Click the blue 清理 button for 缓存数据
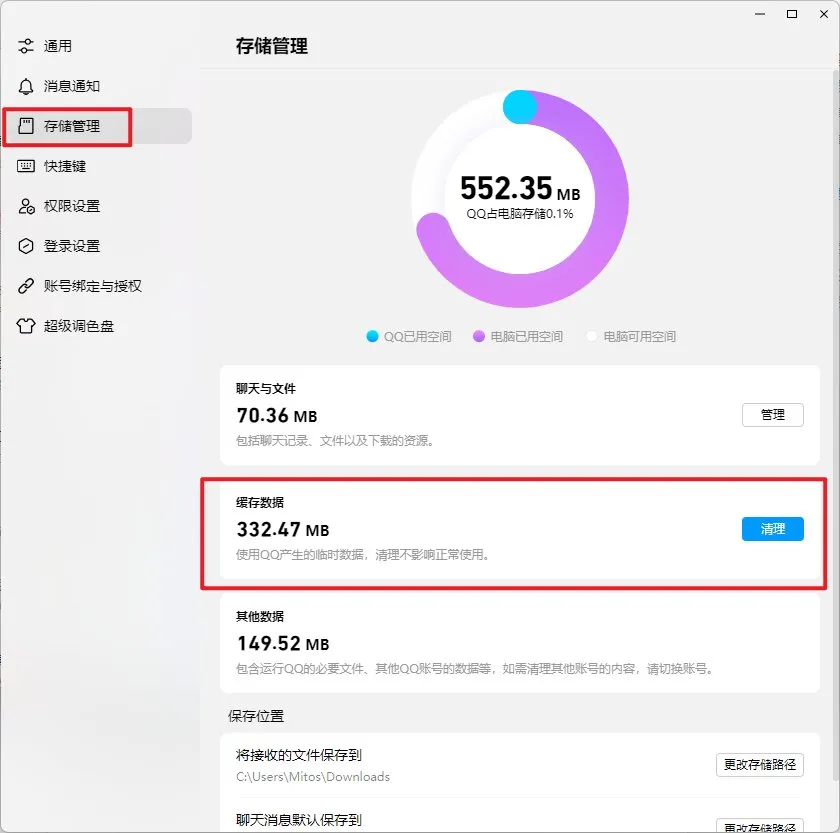The height and width of the screenshot is (833, 840). tap(772, 529)
